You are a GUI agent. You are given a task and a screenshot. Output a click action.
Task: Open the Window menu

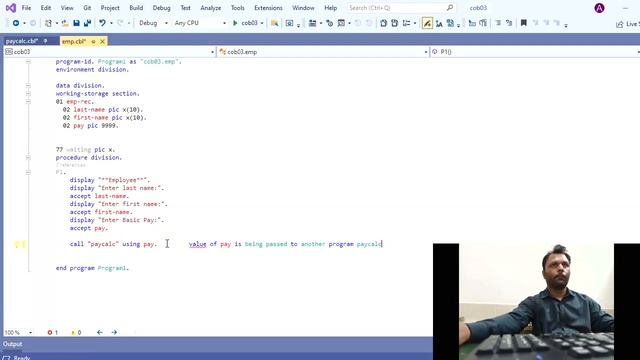click(303, 8)
